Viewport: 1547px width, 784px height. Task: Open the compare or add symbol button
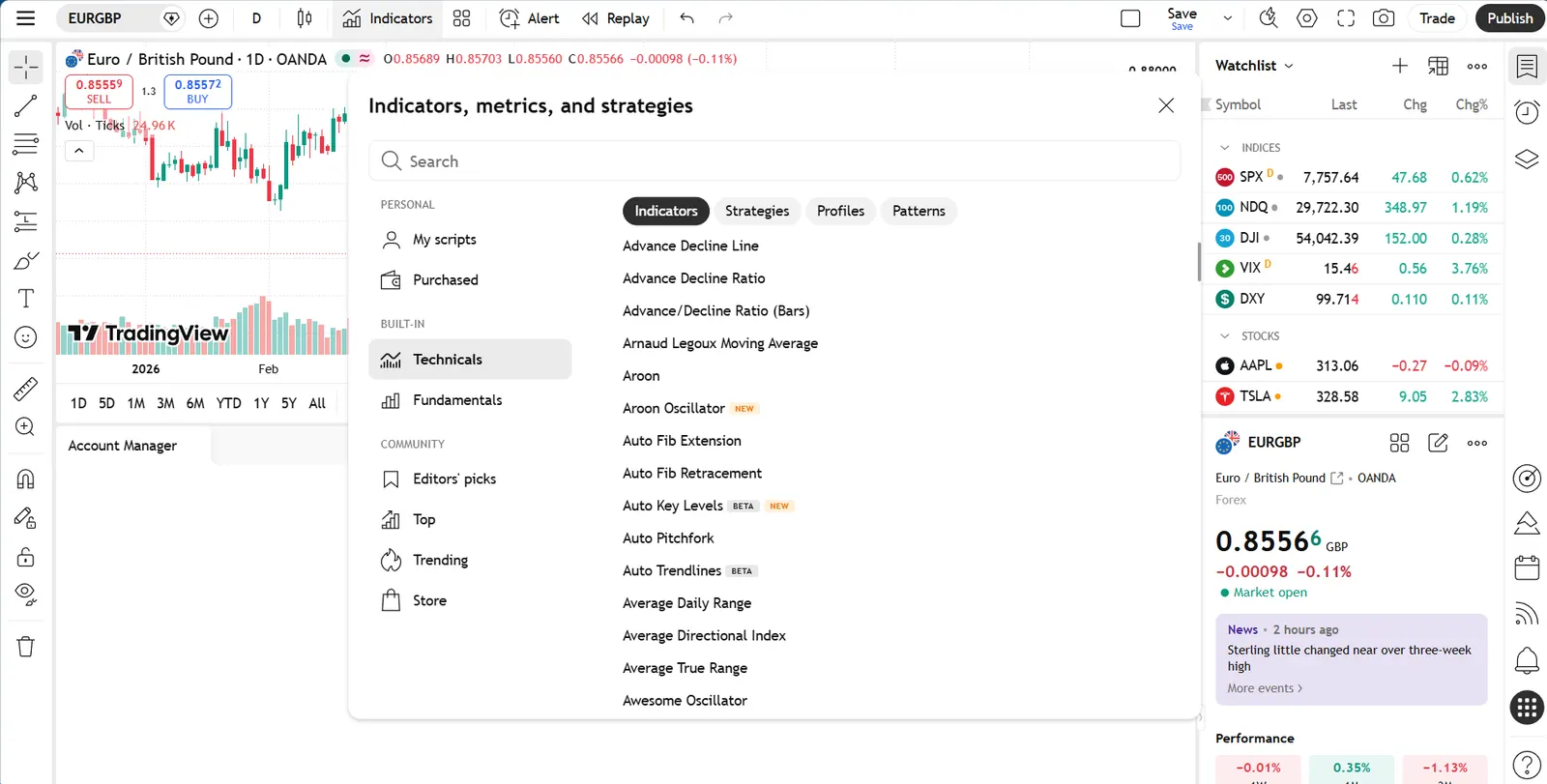[209, 18]
